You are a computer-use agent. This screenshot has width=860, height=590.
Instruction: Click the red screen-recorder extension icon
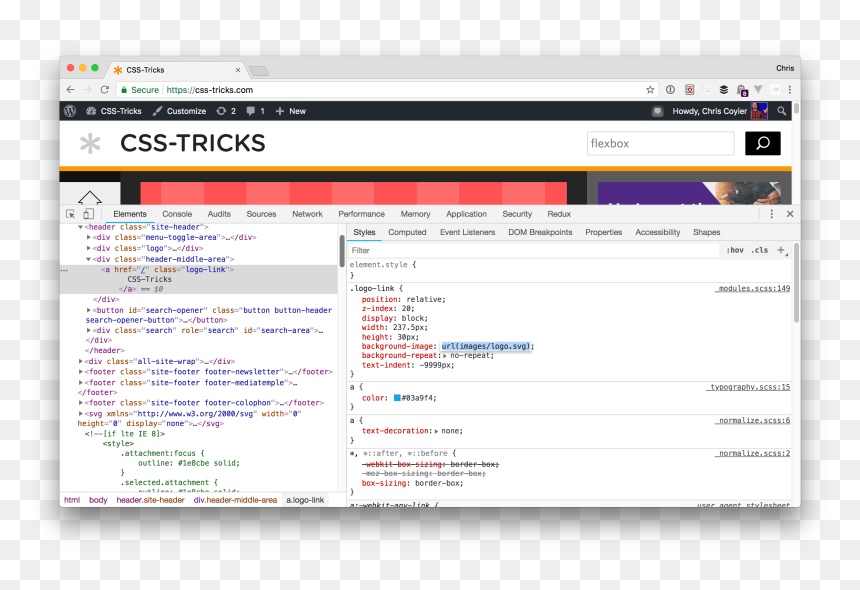(689, 90)
